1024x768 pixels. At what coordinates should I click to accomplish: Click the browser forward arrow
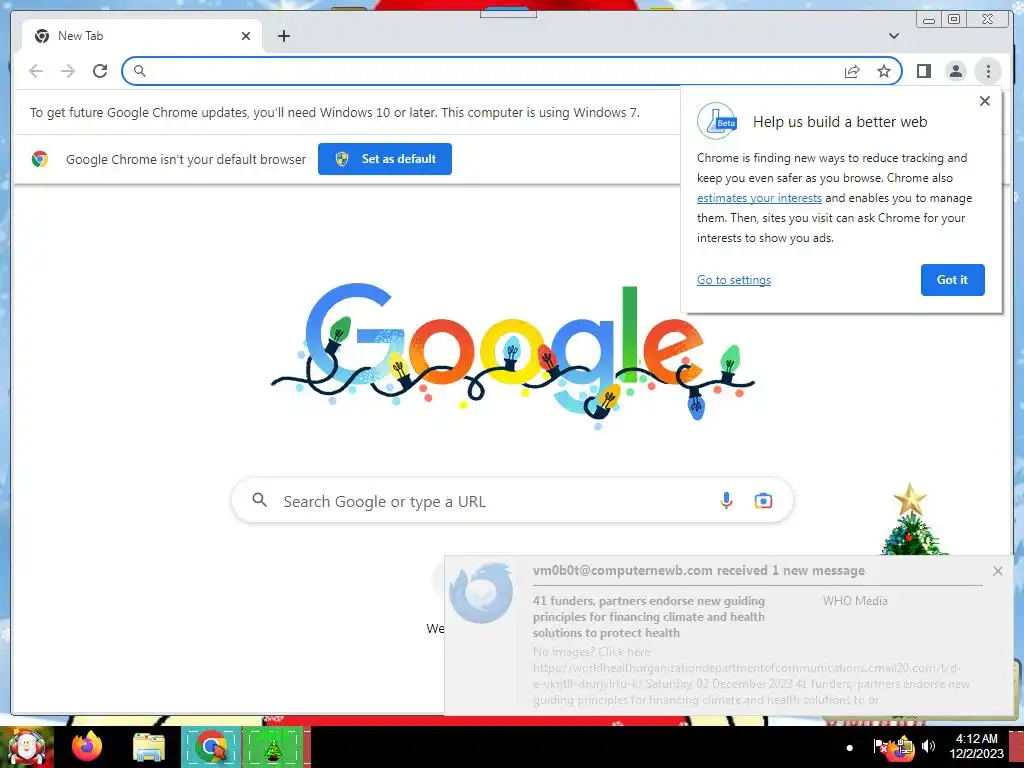[68, 71]
